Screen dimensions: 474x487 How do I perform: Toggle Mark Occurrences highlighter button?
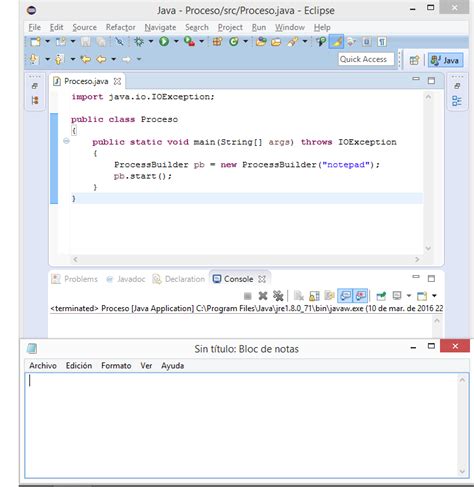pos(336,42)
